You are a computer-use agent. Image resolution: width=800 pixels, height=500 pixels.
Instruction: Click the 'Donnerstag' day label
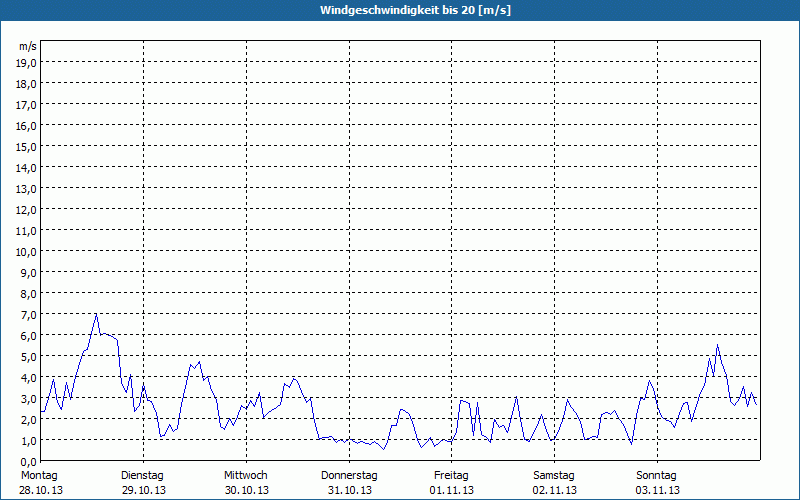tap(349, 476)
